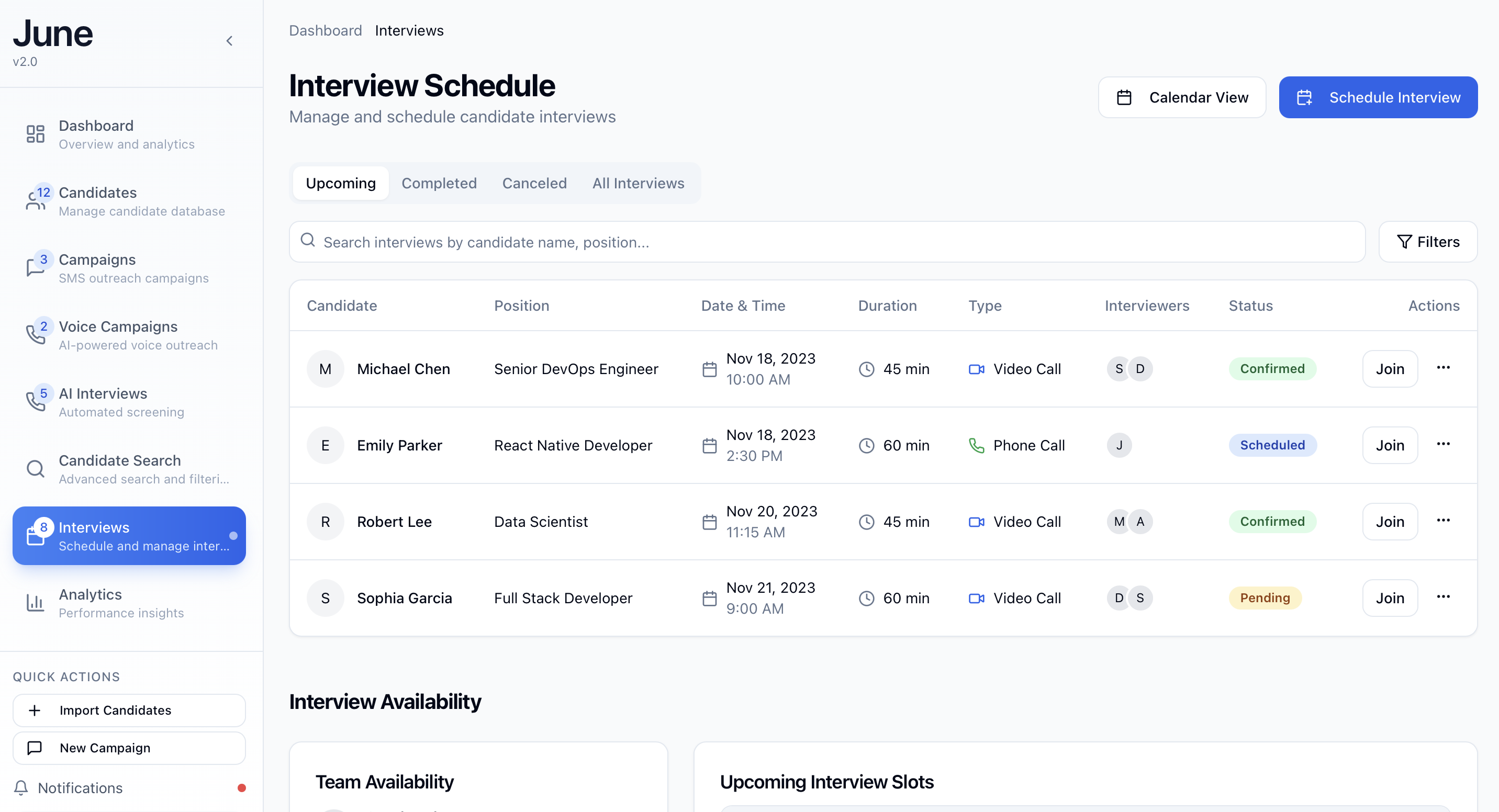Click the video call icon on Michael Chen's row
The height and width of the screenshot is (812, 1499).
(x=977, y=369)
